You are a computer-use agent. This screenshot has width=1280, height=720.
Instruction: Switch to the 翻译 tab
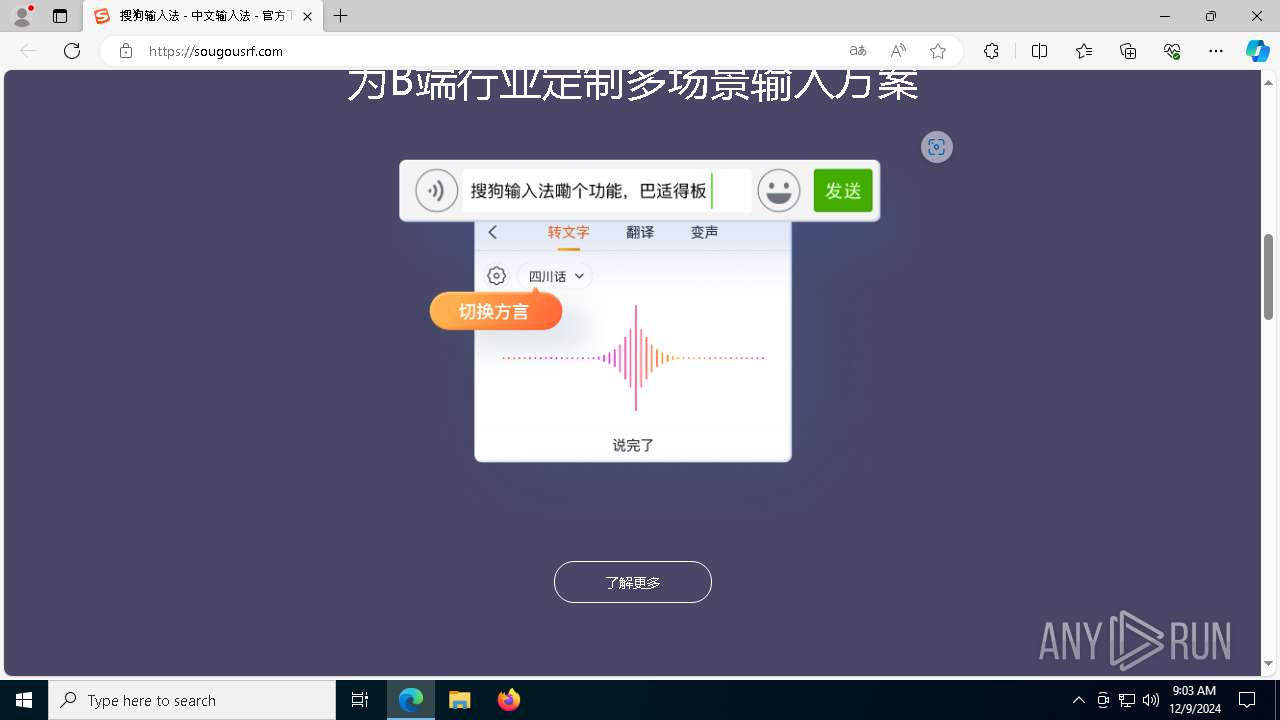coord(640,232)
